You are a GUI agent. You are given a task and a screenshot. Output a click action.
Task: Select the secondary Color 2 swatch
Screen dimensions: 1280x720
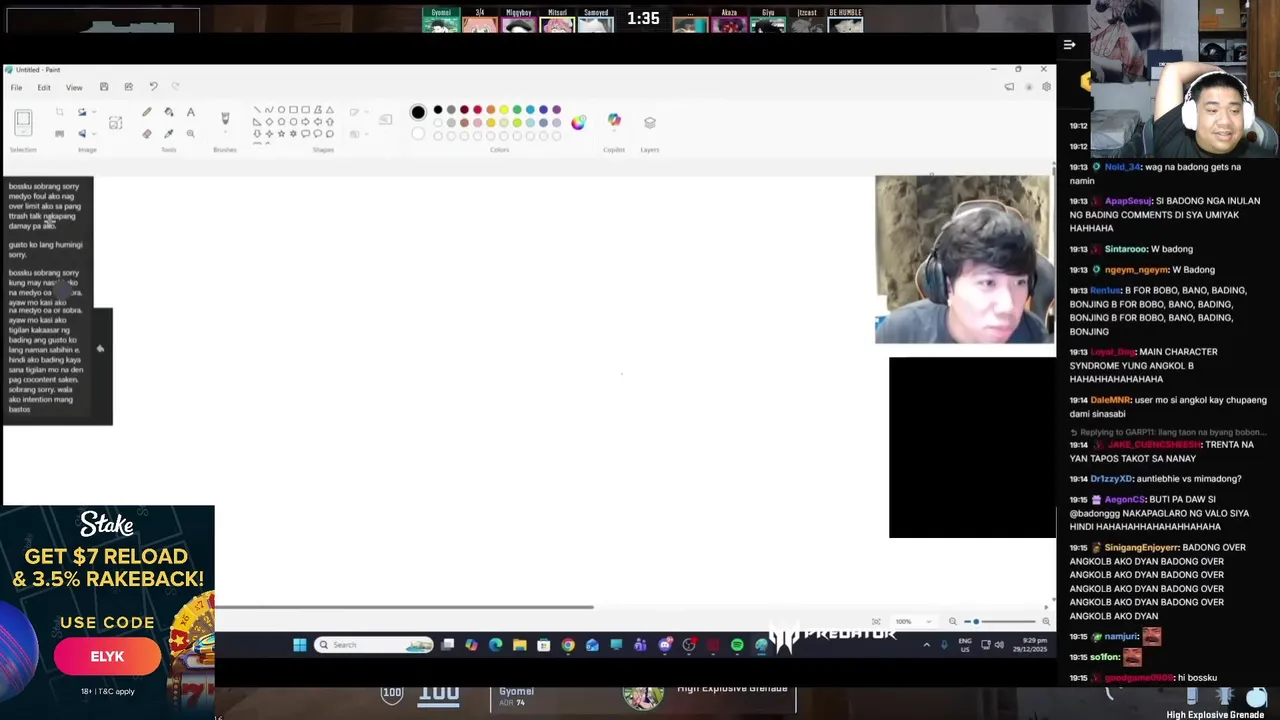pos(418,133)
